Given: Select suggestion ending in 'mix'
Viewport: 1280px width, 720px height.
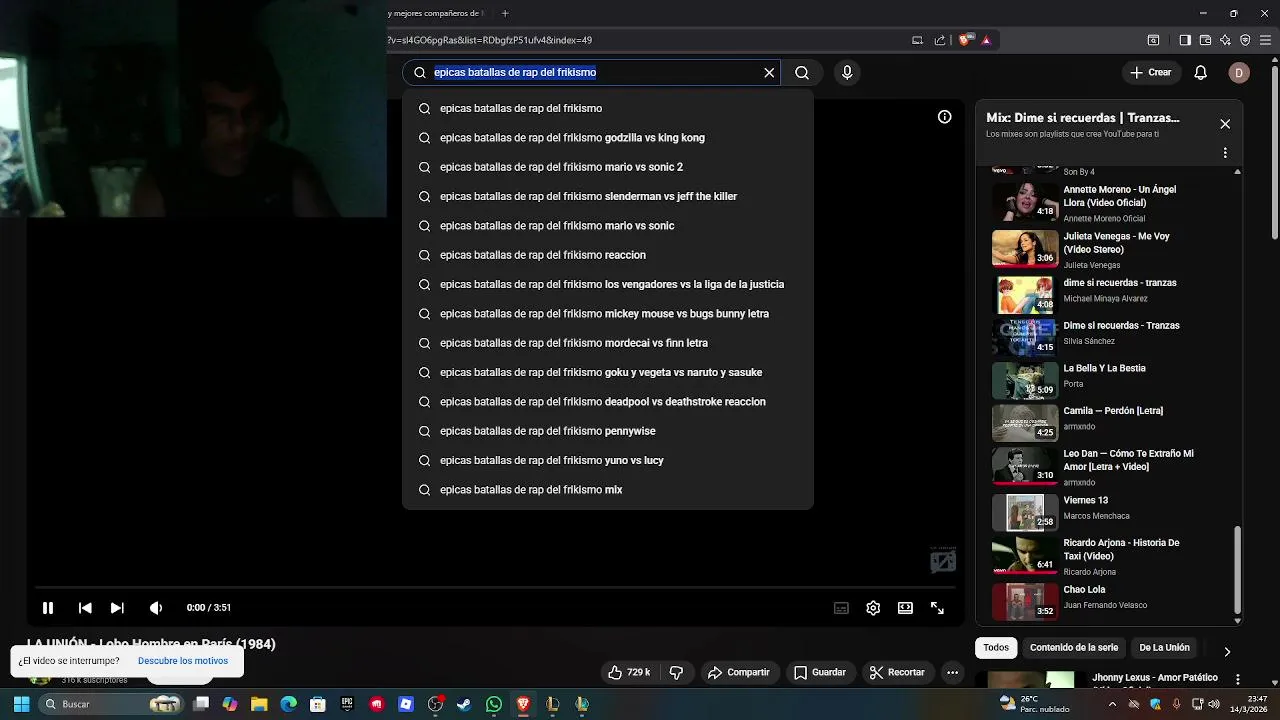Looking at the screenshot, I should (608, 490).
